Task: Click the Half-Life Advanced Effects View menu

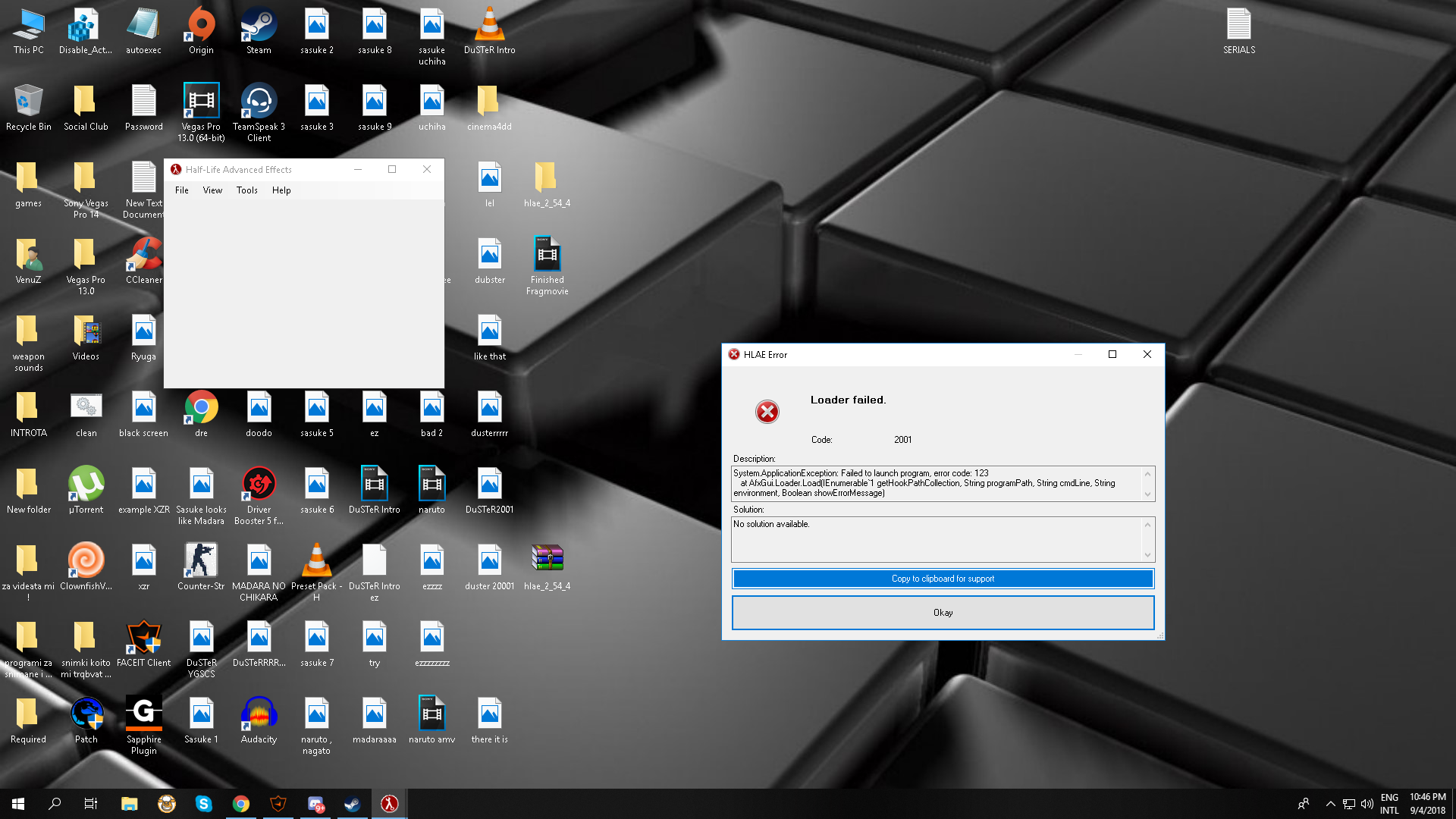Action: pyautogui.click(x=212, y=190)
